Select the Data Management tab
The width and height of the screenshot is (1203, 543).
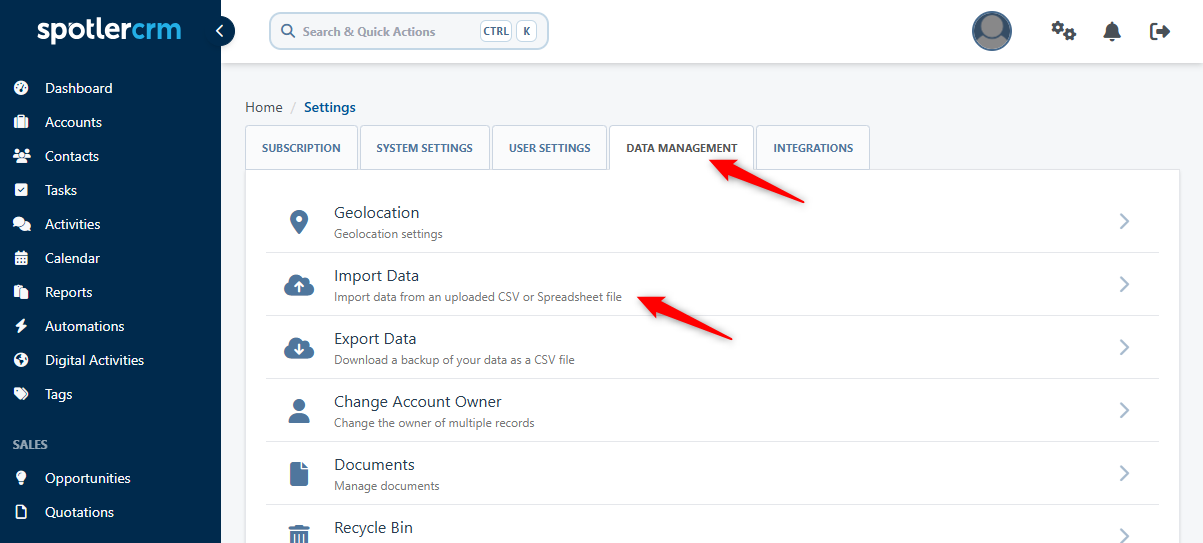[681, 148]
